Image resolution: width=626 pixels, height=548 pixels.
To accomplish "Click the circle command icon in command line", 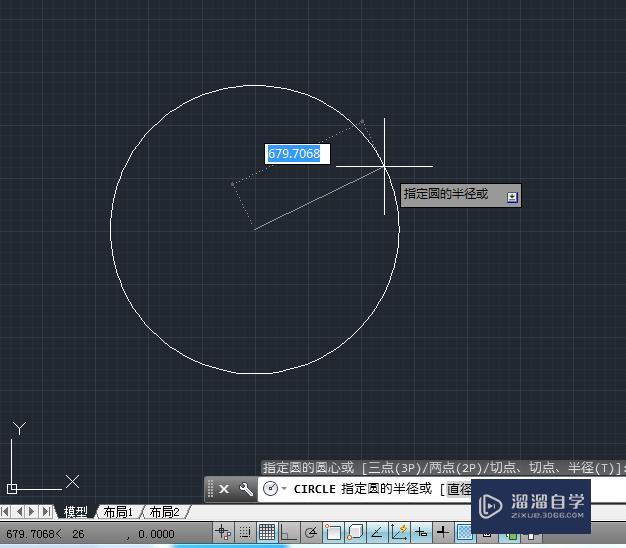I will (x=271, y=489).
